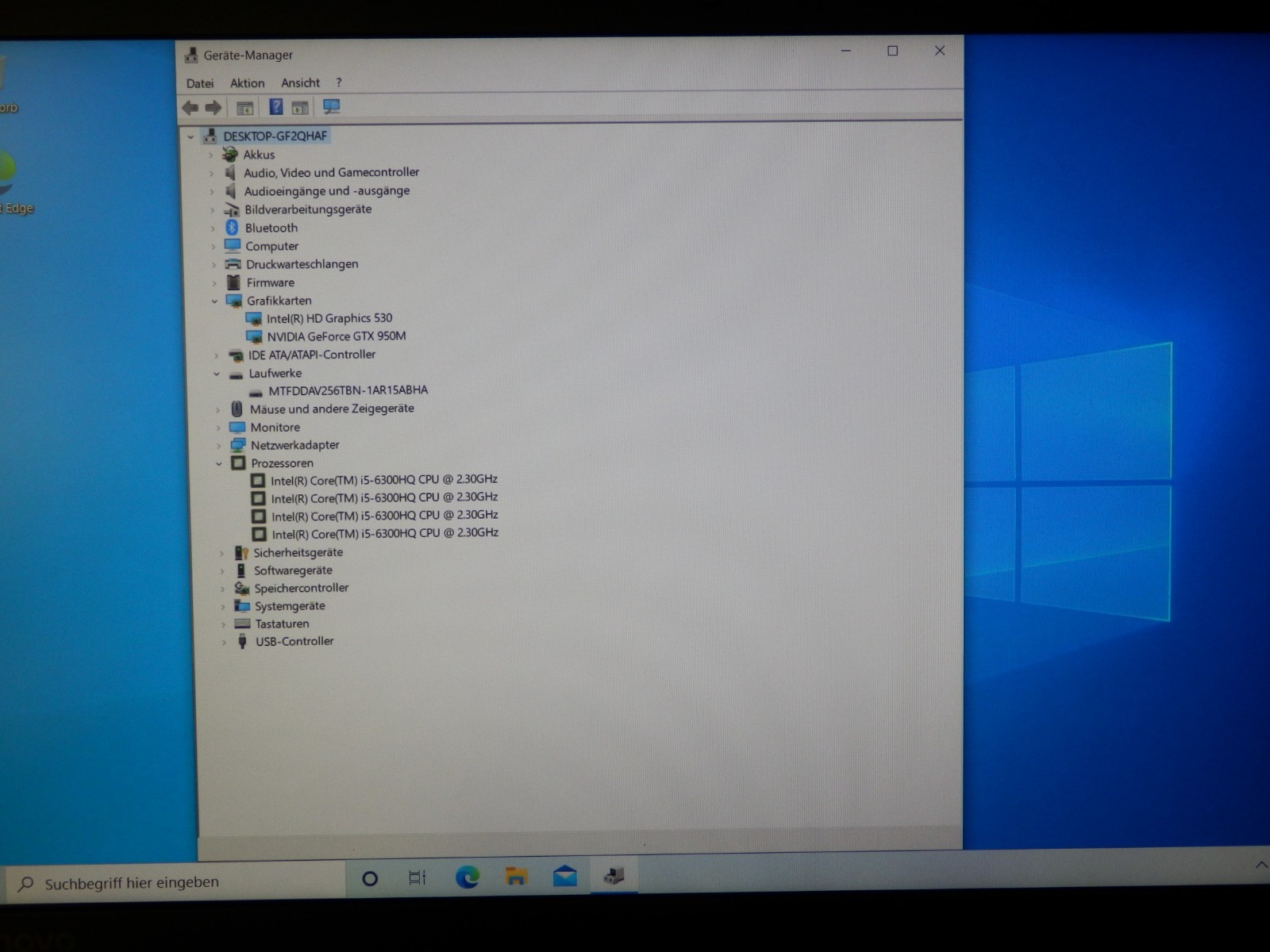The width and height of the screenshot is (1270, 952).
Task: Select the Computer category label
Action: (272, 246)
